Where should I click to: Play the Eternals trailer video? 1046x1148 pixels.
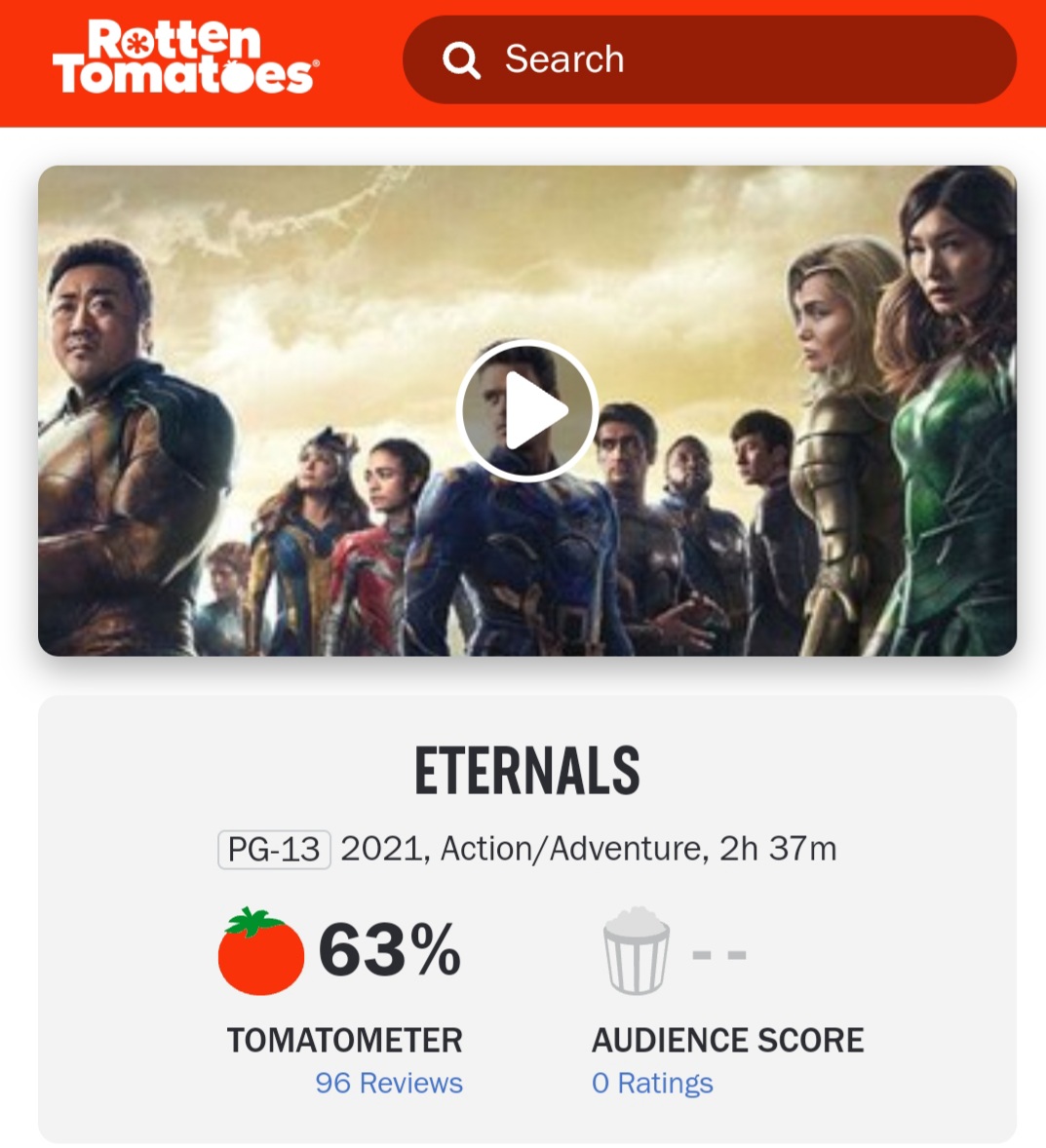tap(526, 410)
